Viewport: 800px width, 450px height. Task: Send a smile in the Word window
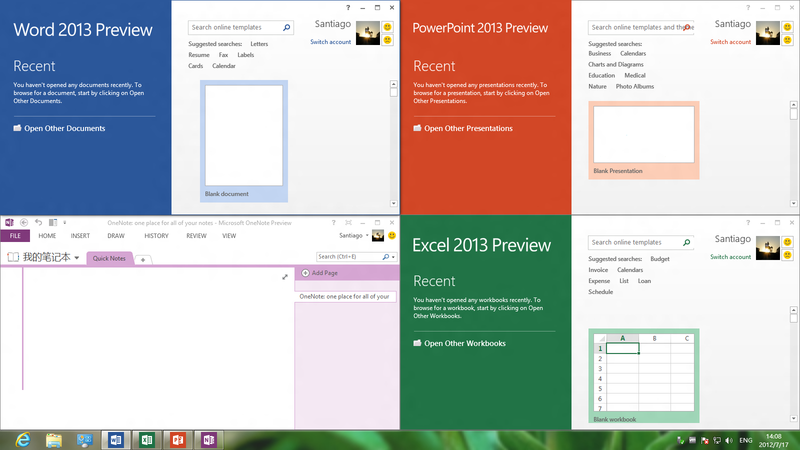(388, 27)
